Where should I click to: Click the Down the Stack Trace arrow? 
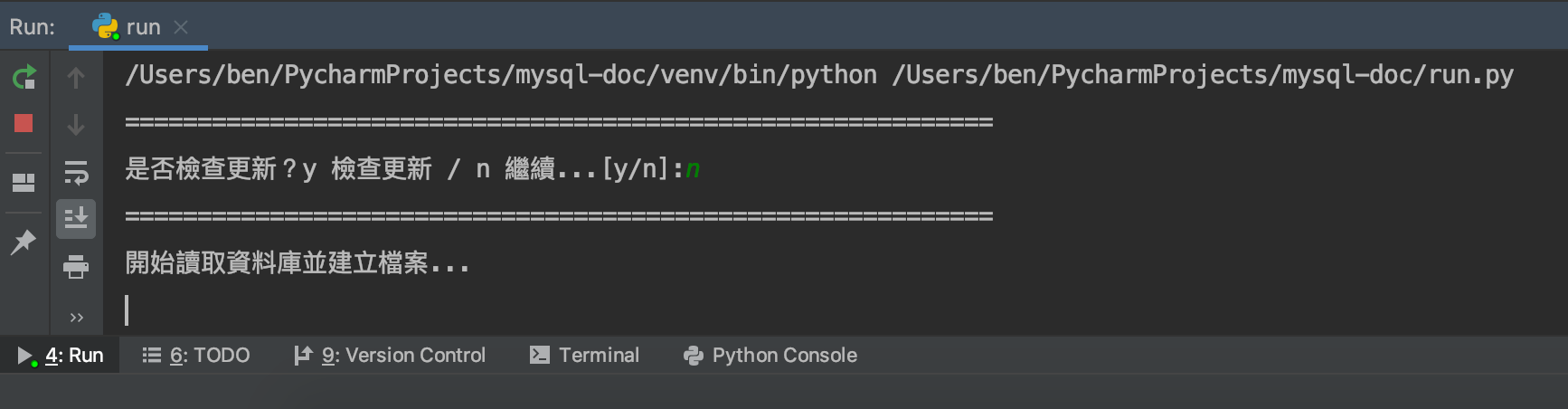point(76,125)
